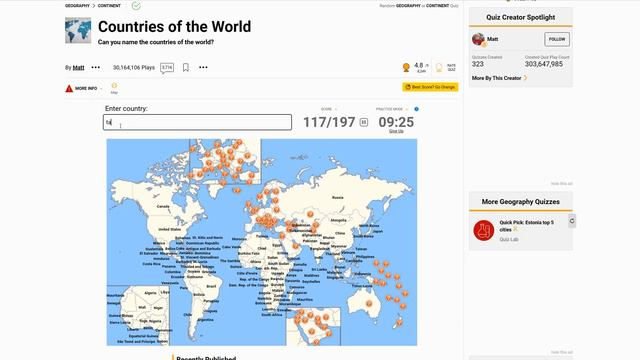Expand the MORE INFO section
The height and width of the screenshot is (360, 640).
click(86, 89)
